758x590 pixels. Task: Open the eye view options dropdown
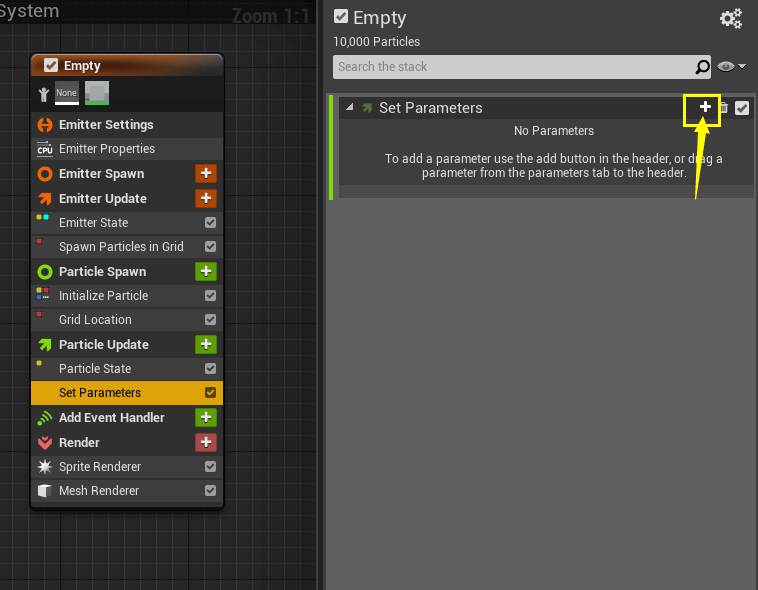[731, 66]
